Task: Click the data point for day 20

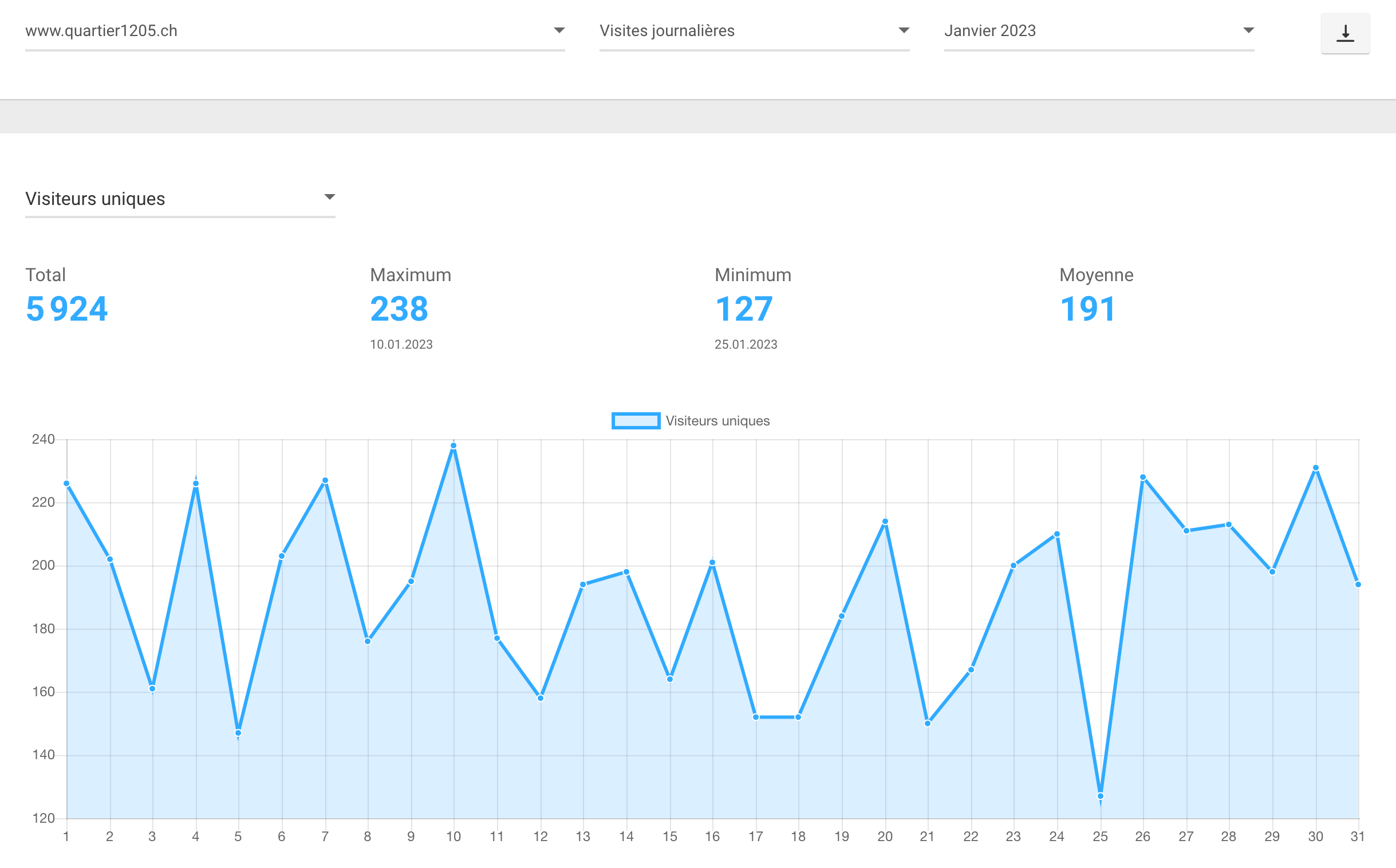Action: click(885, 522)
